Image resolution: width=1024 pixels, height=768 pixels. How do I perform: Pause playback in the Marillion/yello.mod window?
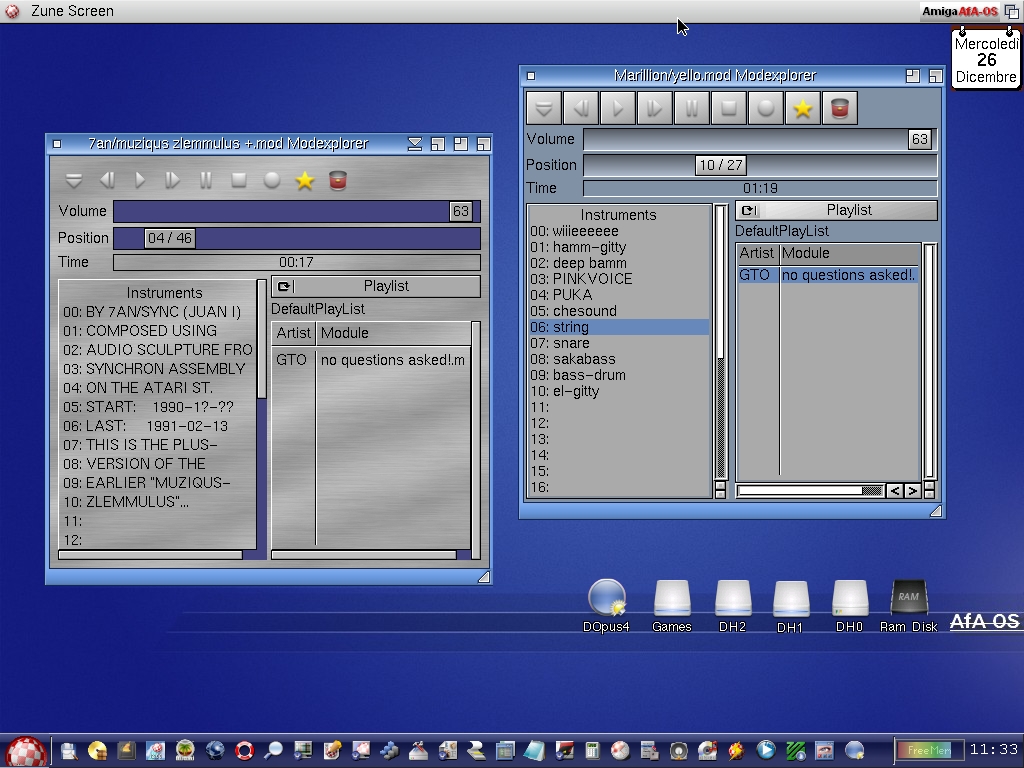692,108
